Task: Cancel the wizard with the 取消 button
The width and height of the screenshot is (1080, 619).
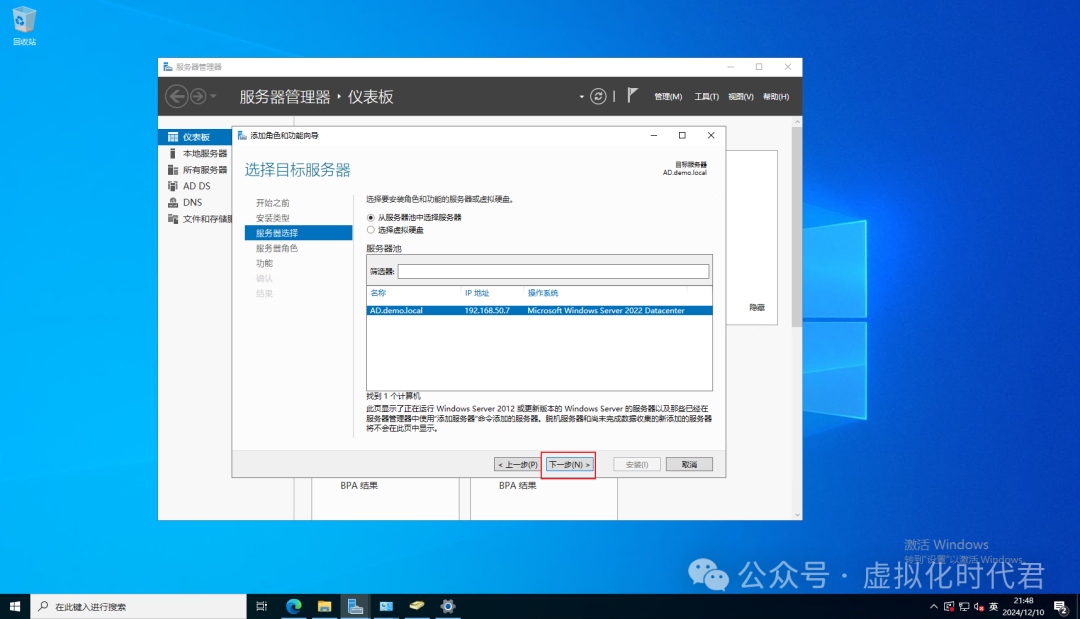Action: pos(689,465)
